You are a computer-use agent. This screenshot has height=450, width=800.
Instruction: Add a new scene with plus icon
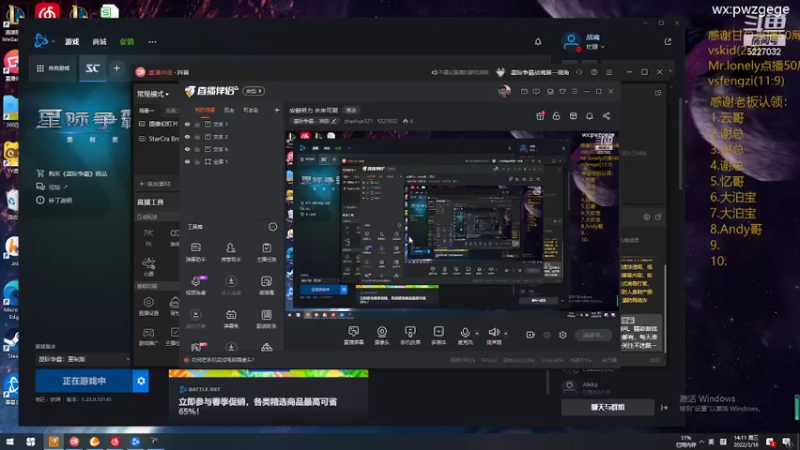(x=277, y=110)
